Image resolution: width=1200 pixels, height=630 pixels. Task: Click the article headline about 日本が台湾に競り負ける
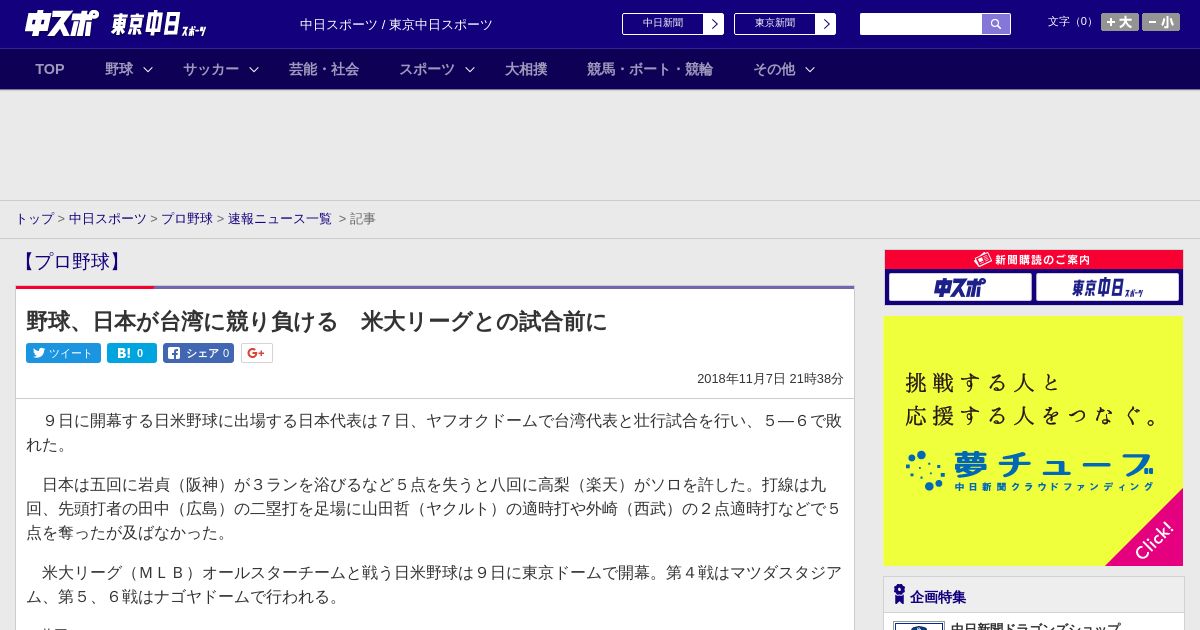[x=316, y=321]
